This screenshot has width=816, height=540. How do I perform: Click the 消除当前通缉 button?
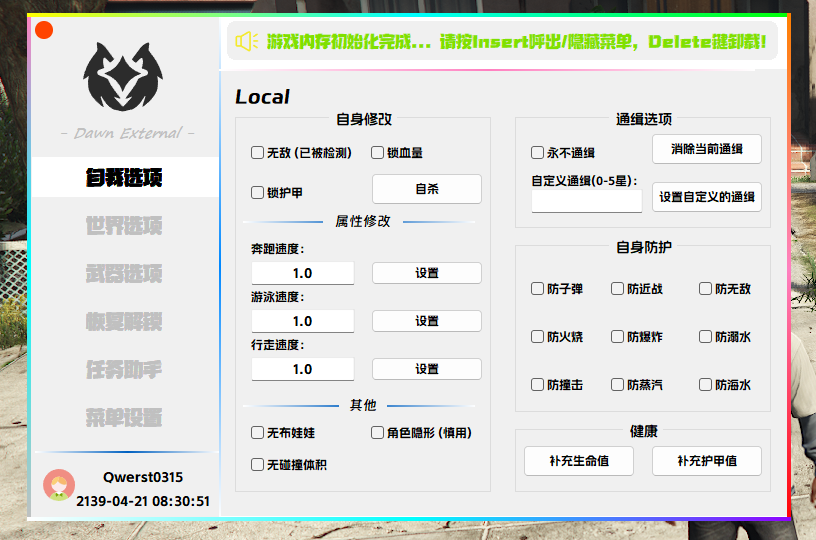click(707, 149)
